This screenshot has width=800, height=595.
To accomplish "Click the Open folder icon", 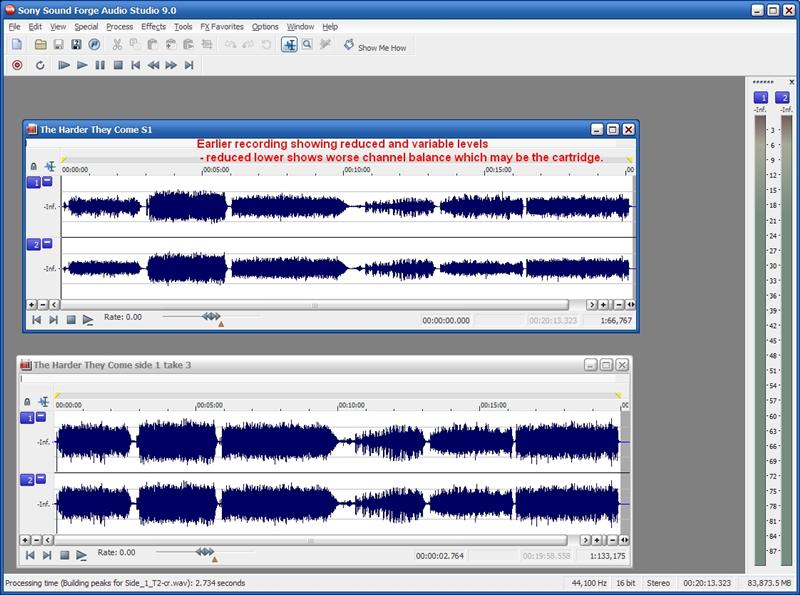I will click(x=40, y=45).
